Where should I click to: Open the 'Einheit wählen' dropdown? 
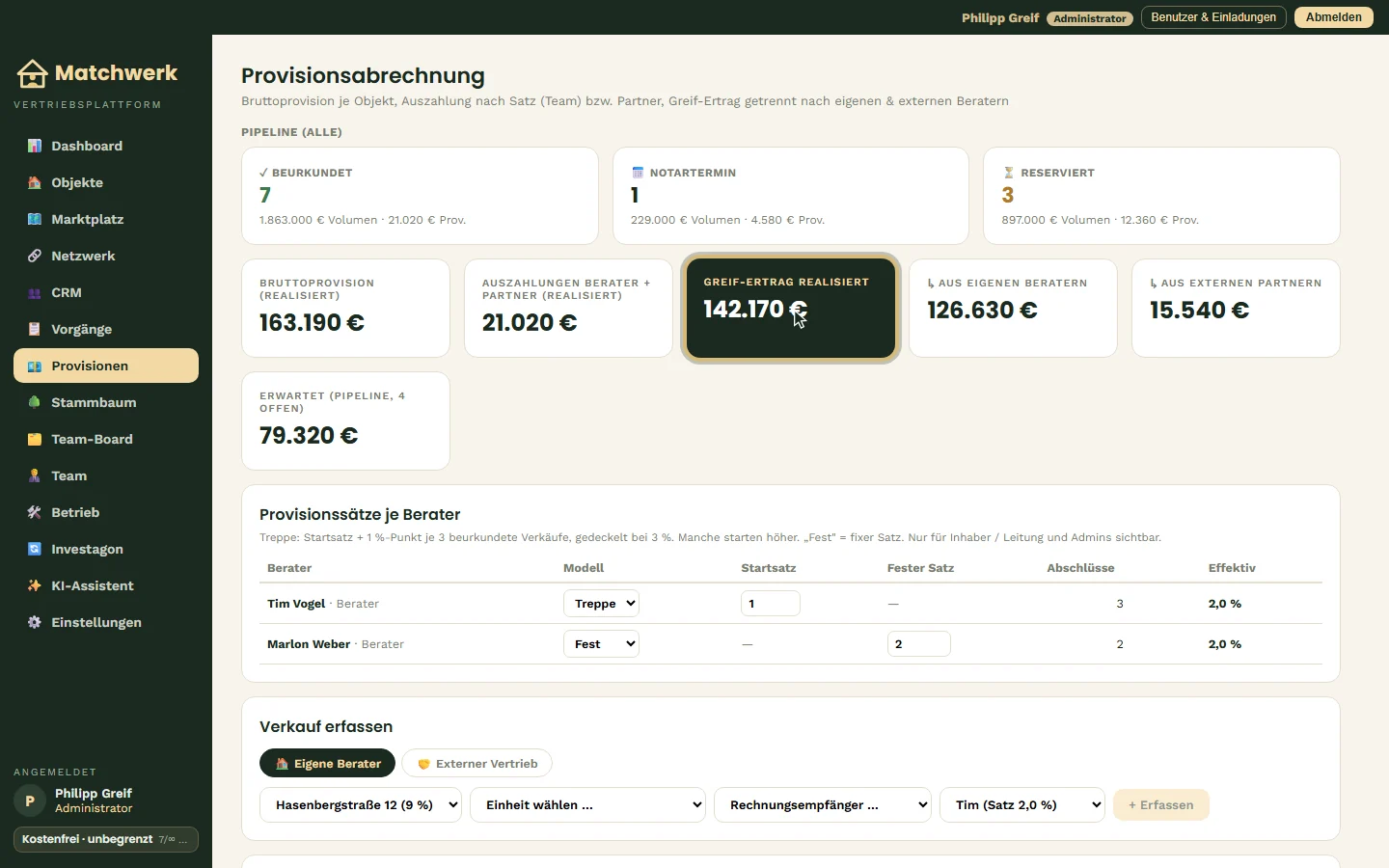(587, 805)
